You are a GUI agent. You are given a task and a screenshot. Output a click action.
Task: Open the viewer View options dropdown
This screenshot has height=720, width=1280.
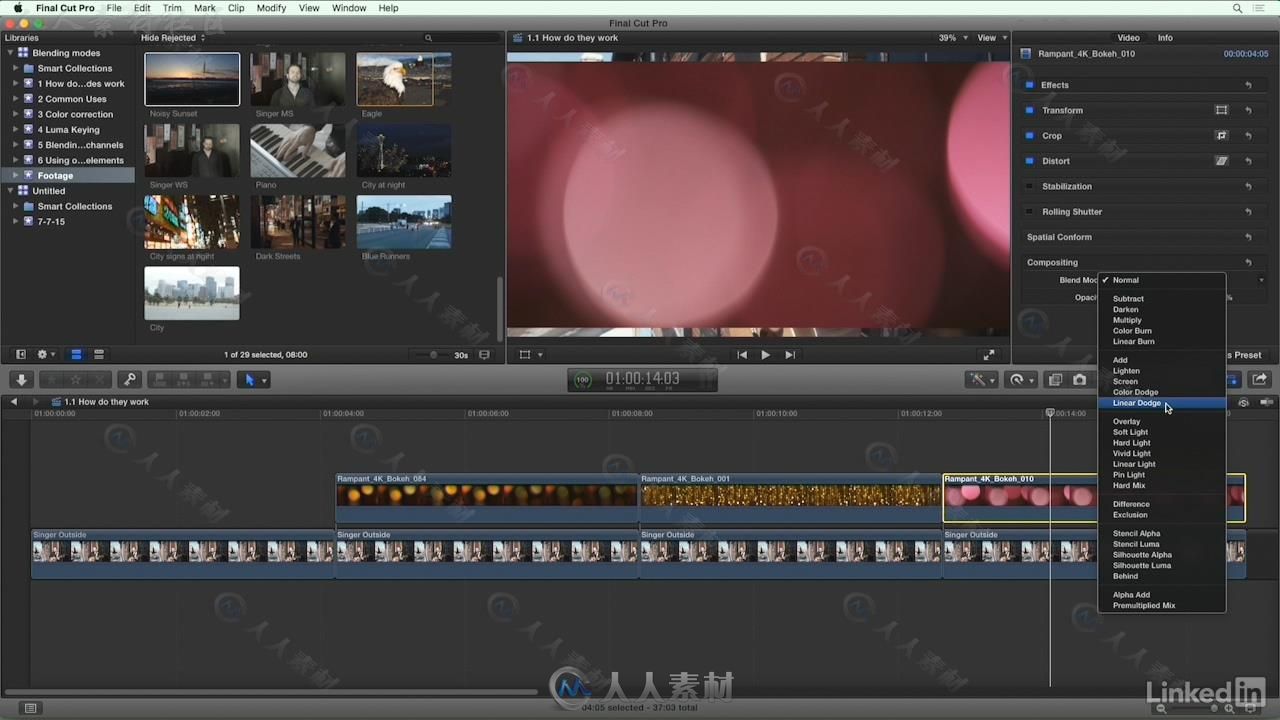coord(992,38)
